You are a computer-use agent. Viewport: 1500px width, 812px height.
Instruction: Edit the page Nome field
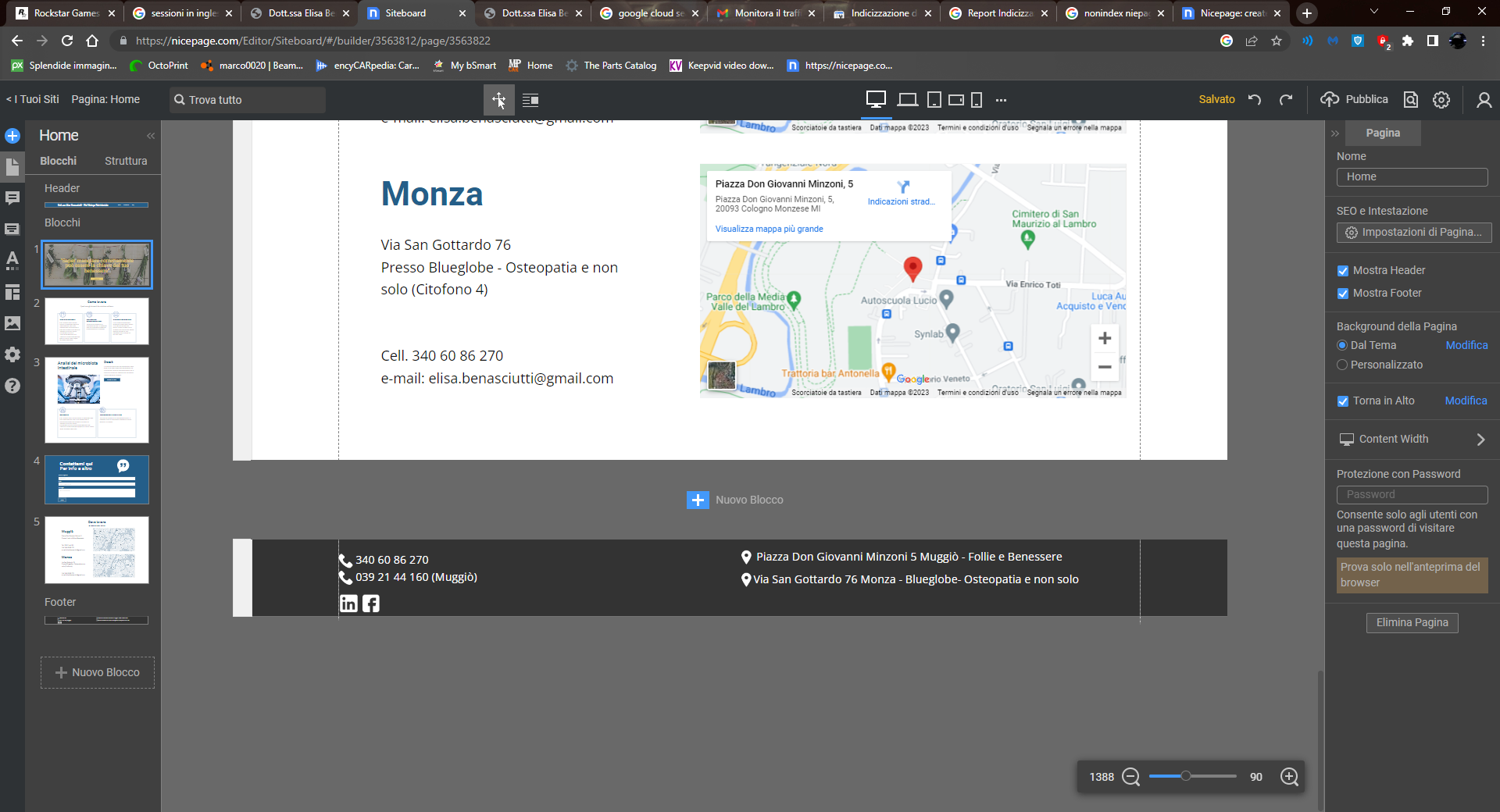click(x=1412, y=177)
